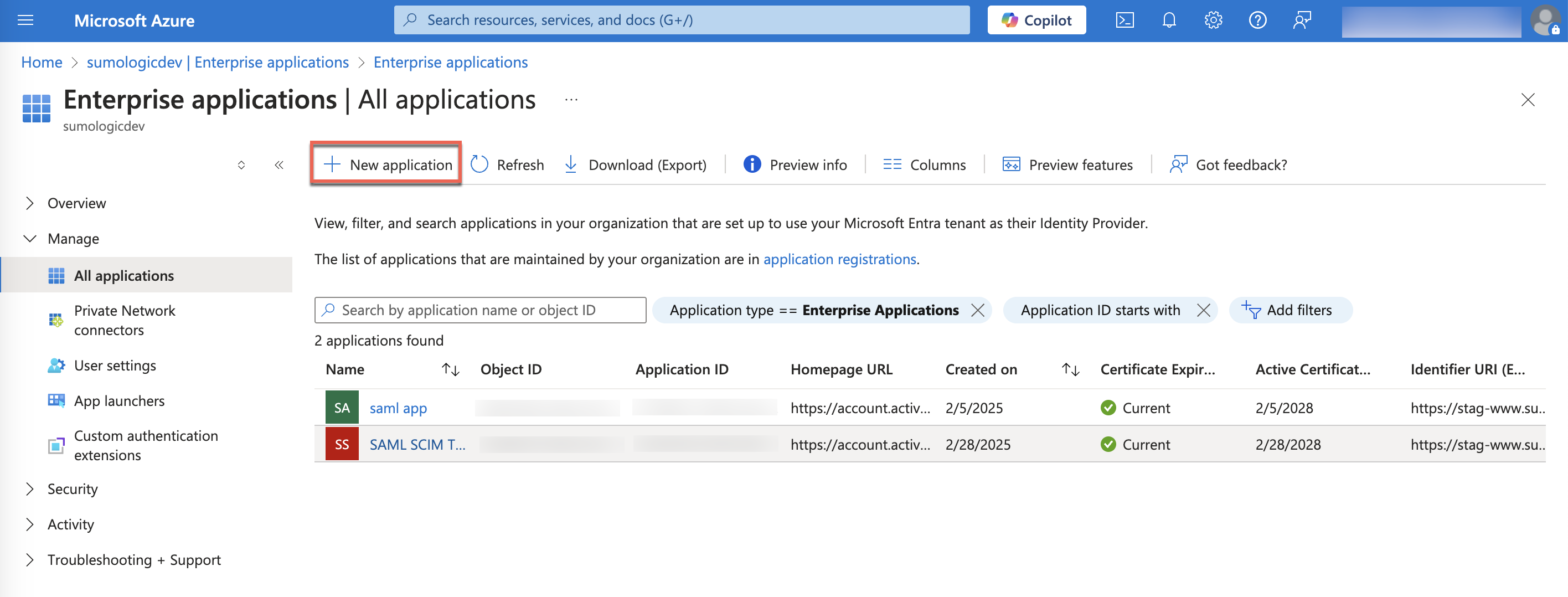Click the search by application name field

click(x=479, y=310)
